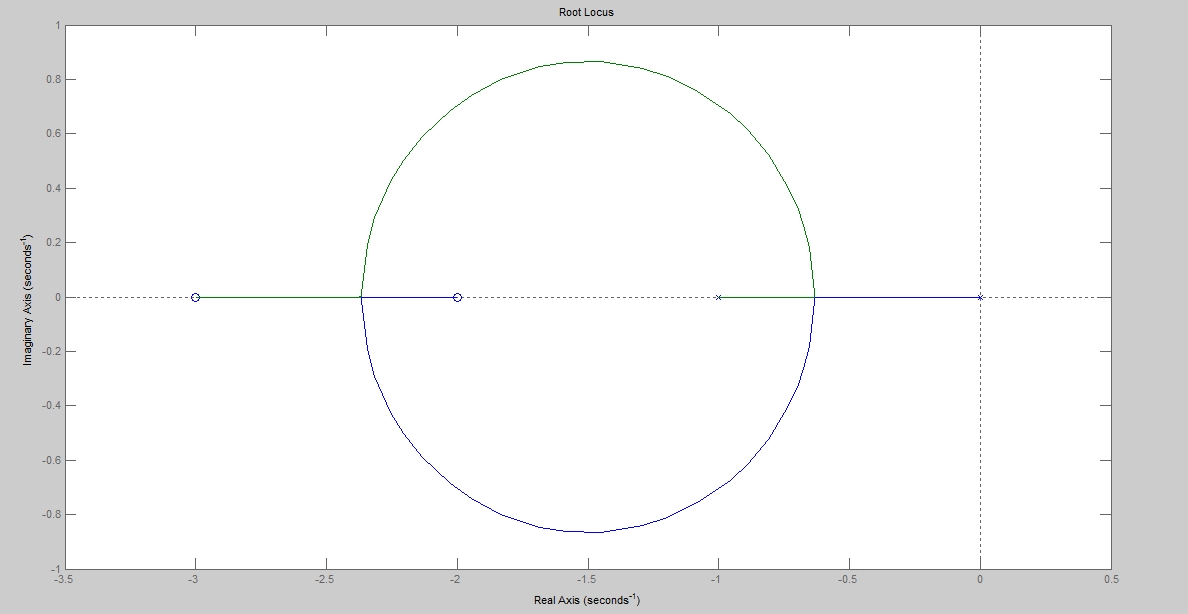Click the "0.4" imaginary axis tick label
Viewport: 1188px width, 614px height.
point(53,189)
